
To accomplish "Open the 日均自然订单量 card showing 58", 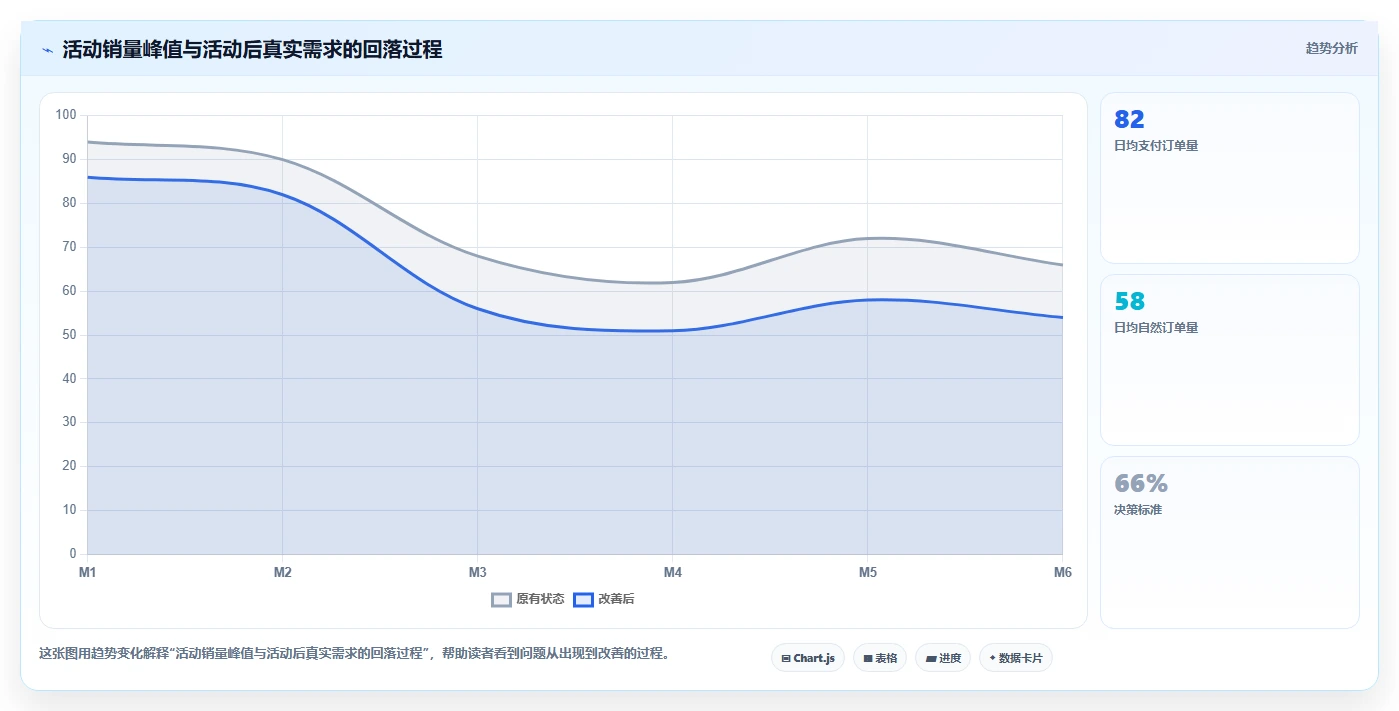I will click(1230, 360).
